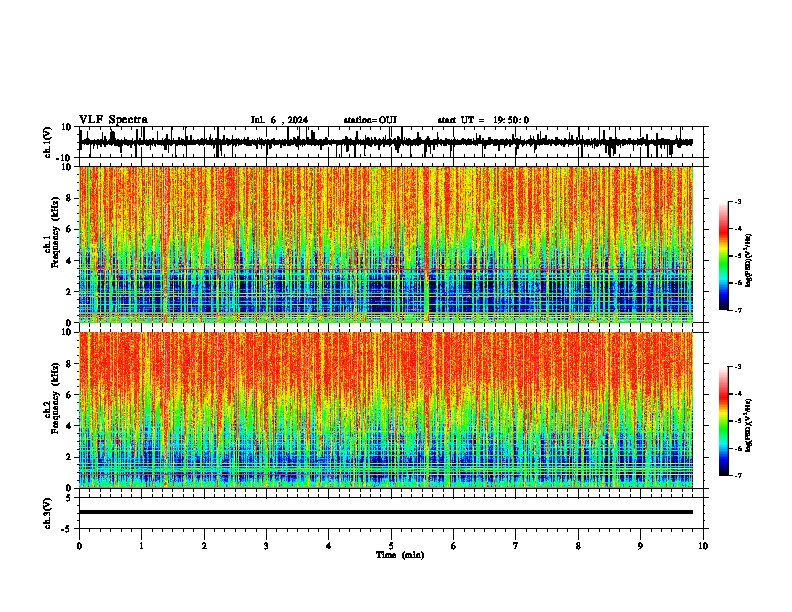Click the log(PSD) label beside ch.2 color bar
792x612 pixels.
click(748, 425)
